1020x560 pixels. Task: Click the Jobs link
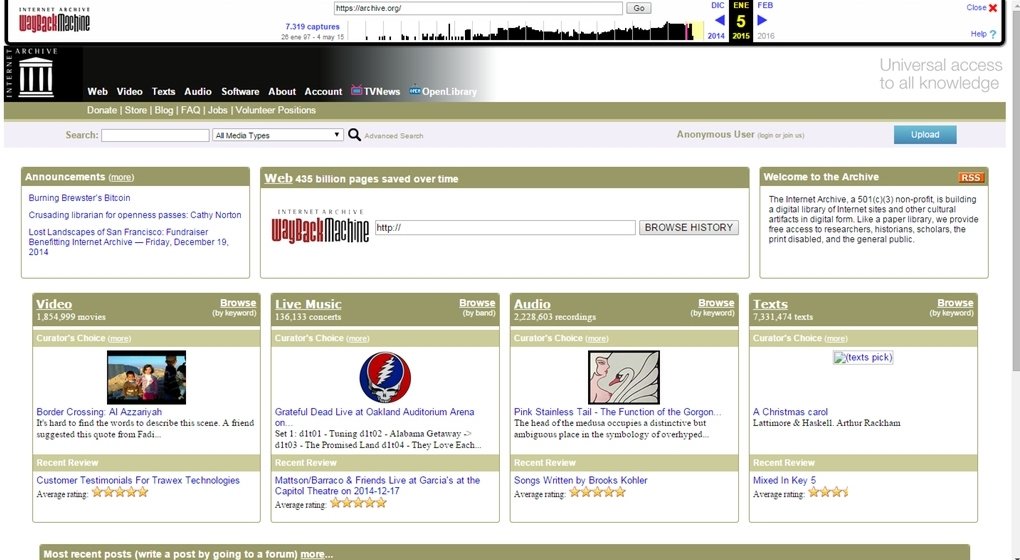[x=218, y=110]
